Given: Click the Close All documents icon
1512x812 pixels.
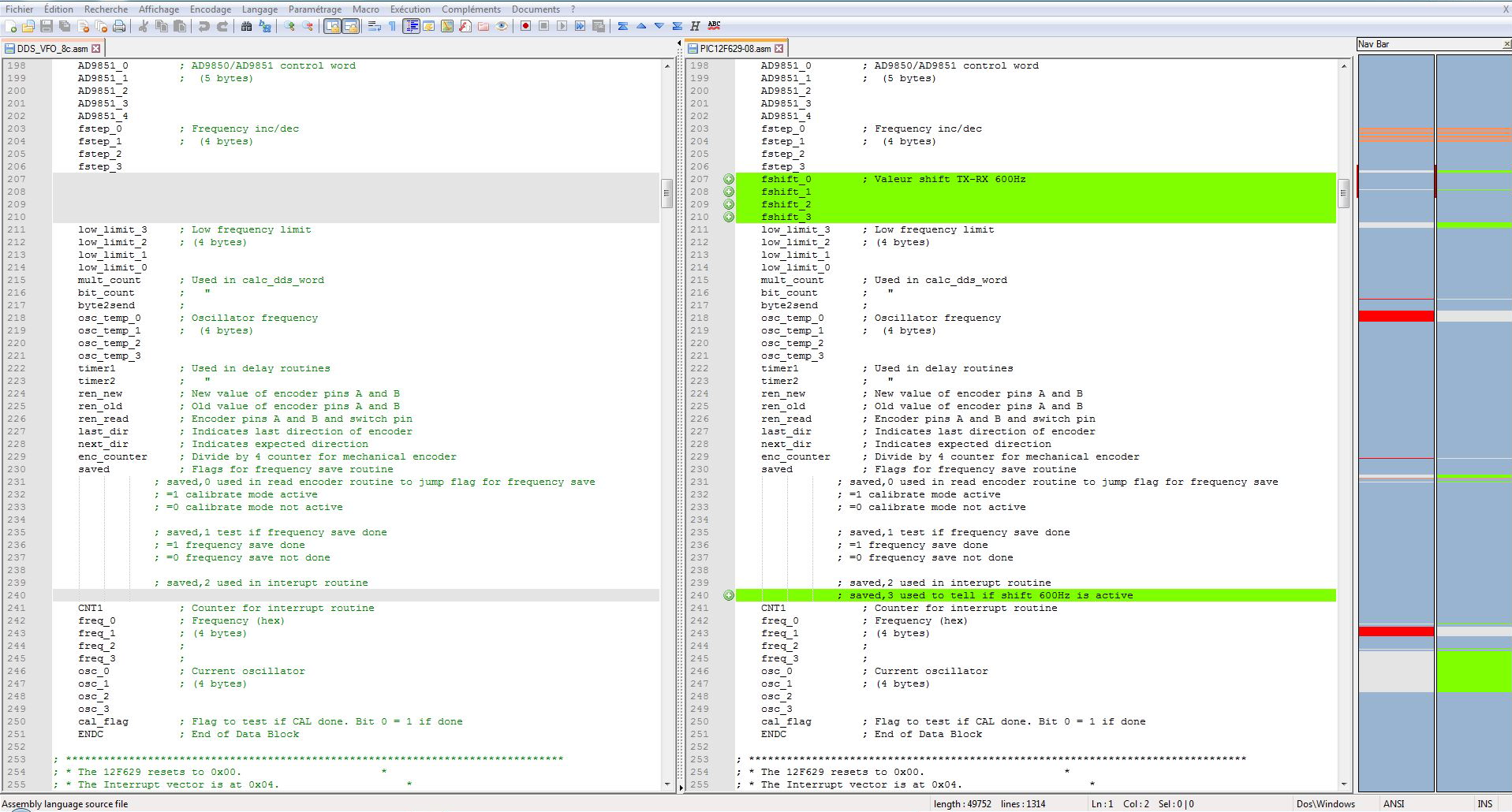Looking at the screenshot, I should [x=101, y=26].
